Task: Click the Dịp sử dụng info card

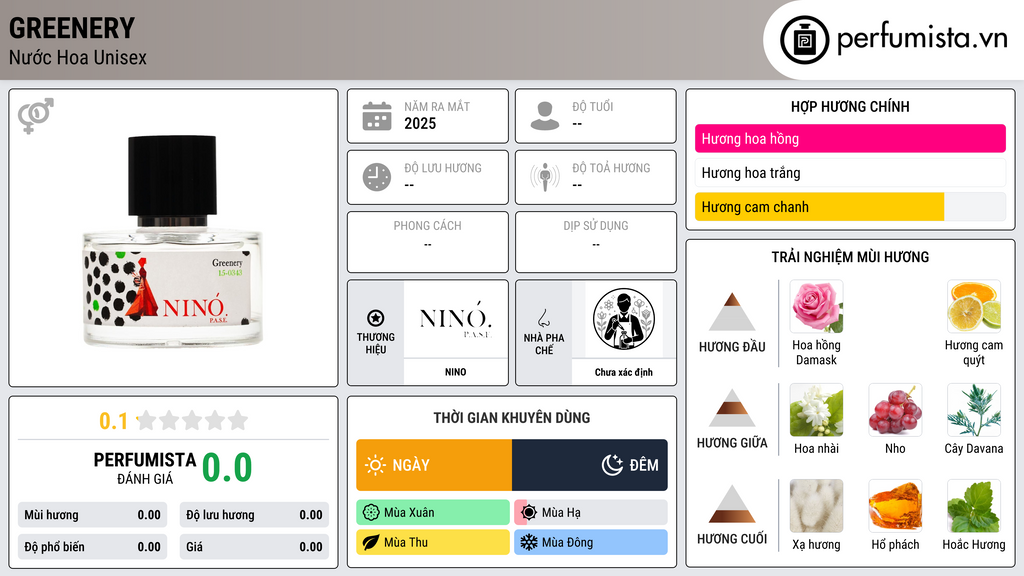Action: pyautogui.click(x=596, y=242)
